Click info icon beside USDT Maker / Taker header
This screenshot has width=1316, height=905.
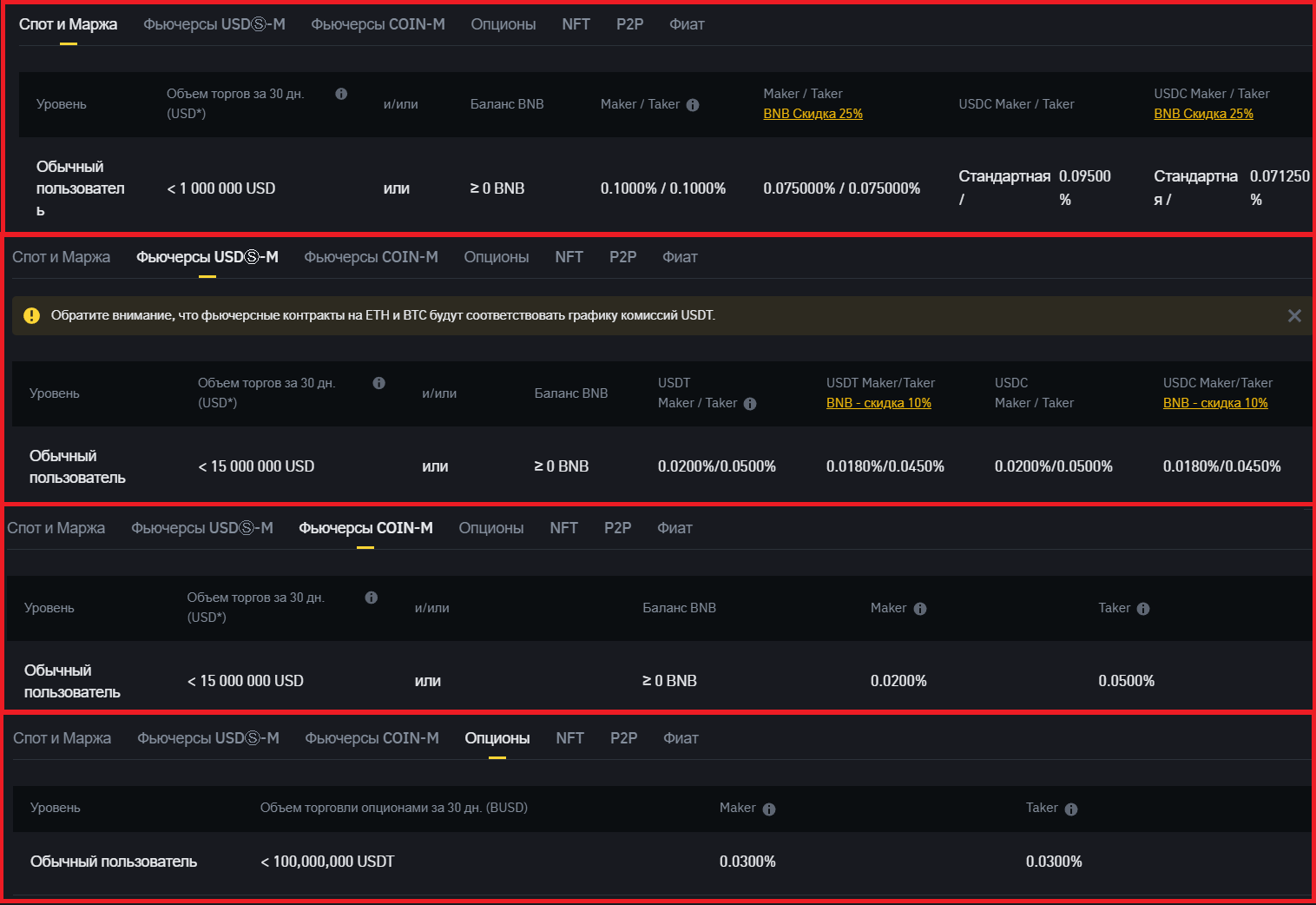pos(750,404)
